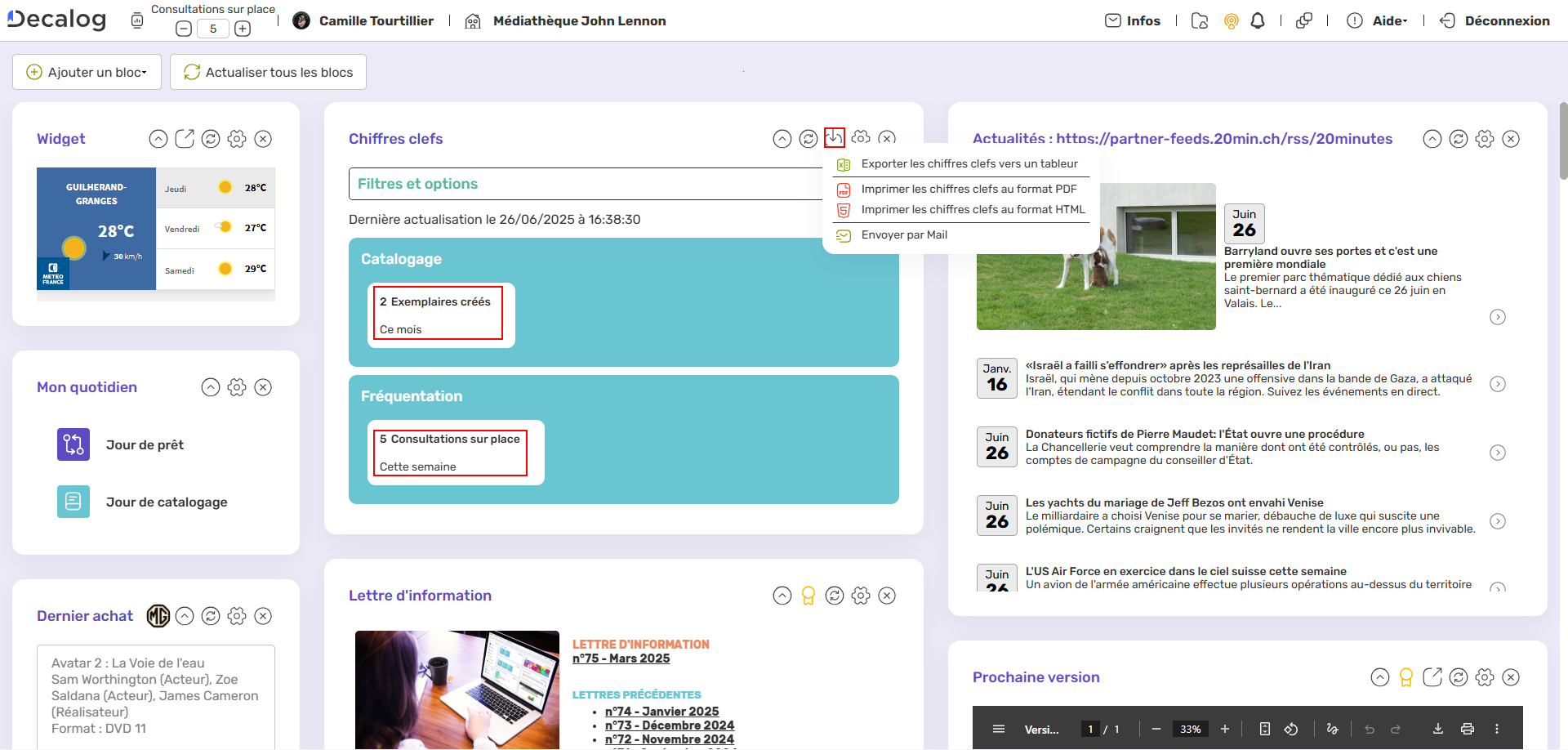
Task: Open settings gear of Mon quotidien block
Action: coord(237,387)
